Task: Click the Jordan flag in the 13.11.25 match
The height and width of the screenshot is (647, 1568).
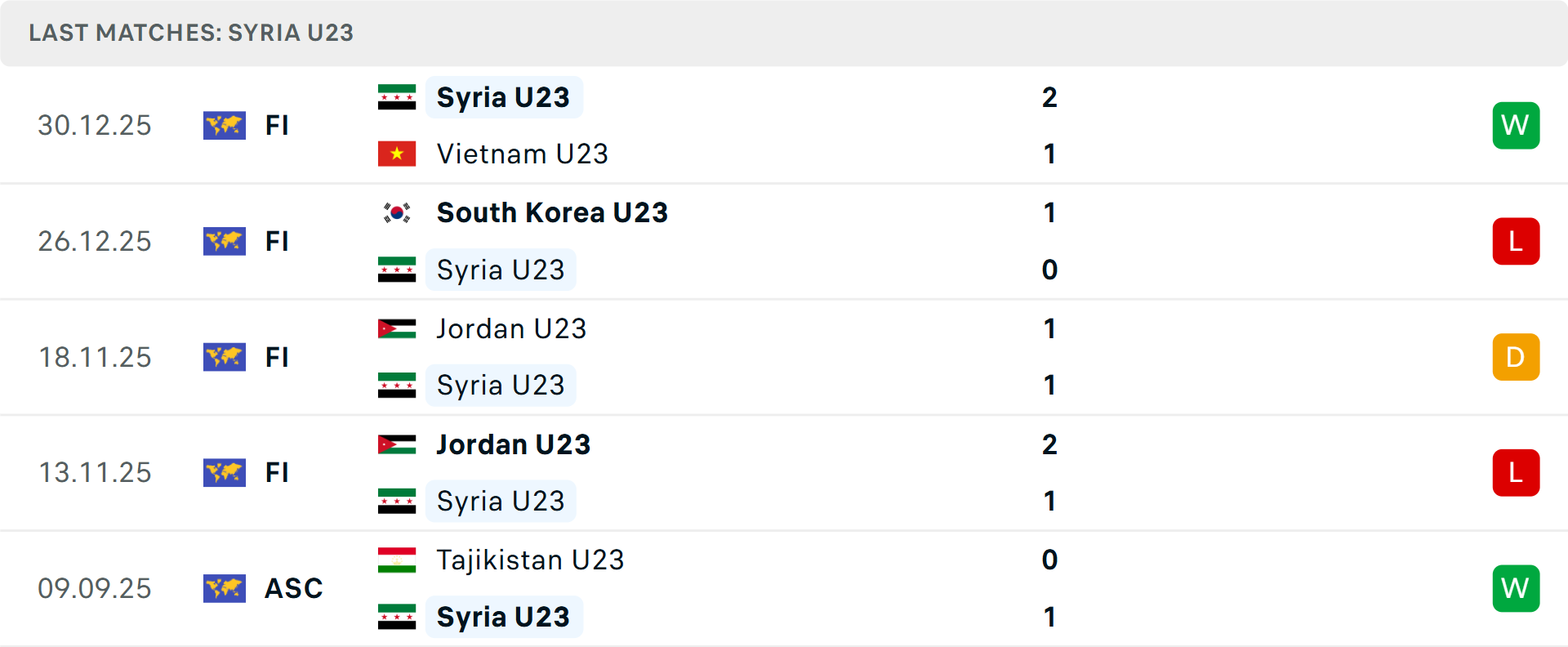Action: click(x=397, y=444)
